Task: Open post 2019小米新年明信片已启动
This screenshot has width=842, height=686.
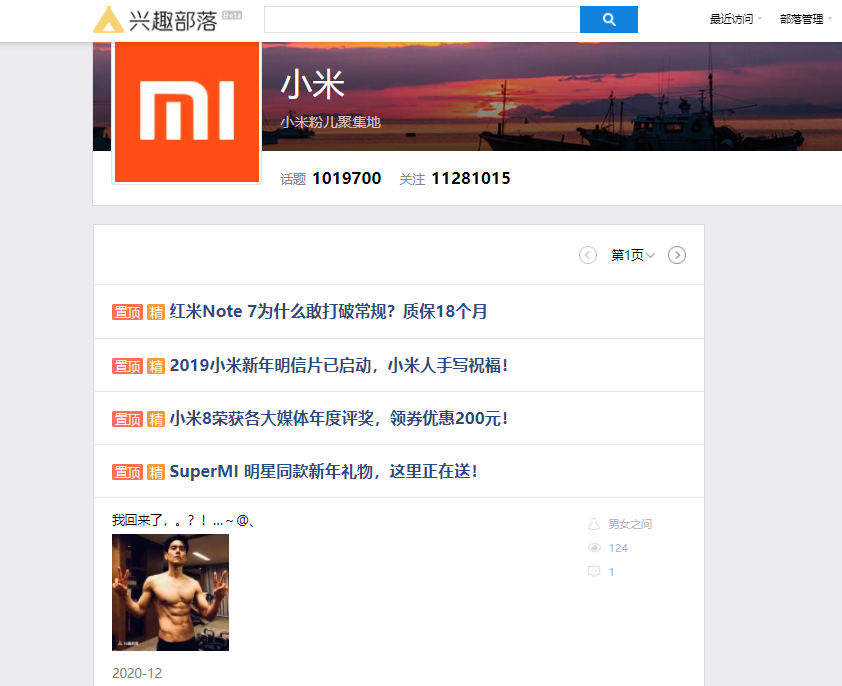Action: pos(338,365)
